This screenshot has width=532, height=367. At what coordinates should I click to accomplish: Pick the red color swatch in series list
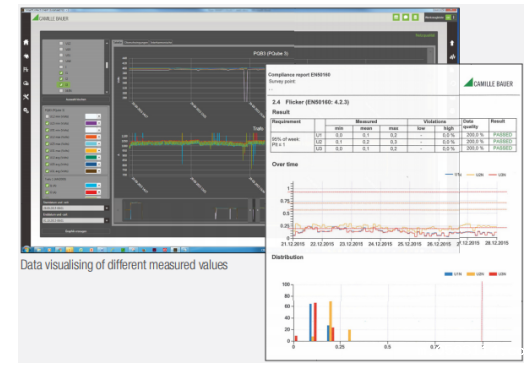pos(91,192)
